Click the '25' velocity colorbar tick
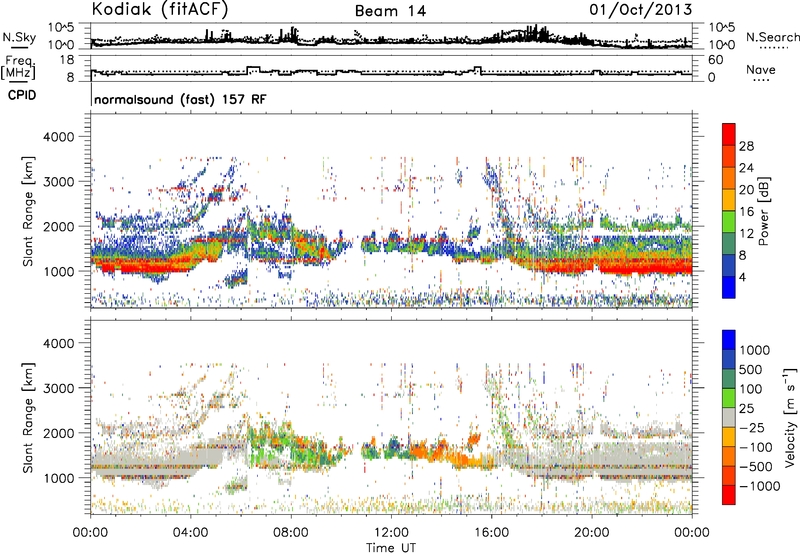This screenshot has width=800, height=554. pyautogui.click(x=746, y=409)
